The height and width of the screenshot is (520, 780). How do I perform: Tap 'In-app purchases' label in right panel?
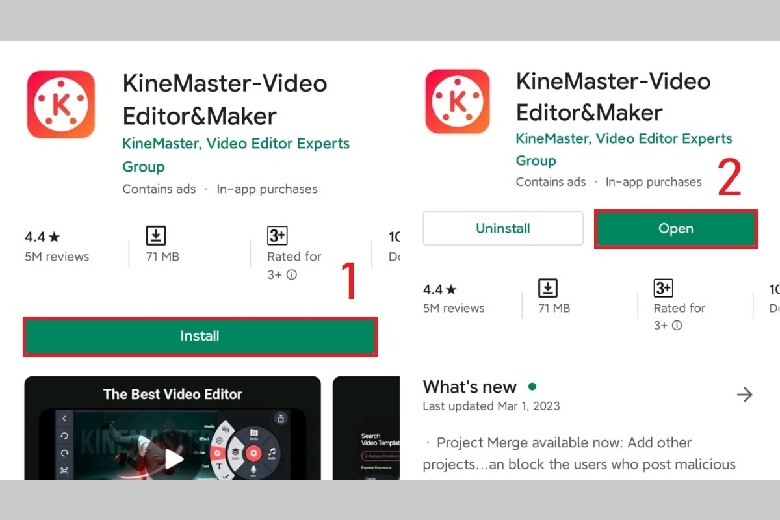click(653, 182)
